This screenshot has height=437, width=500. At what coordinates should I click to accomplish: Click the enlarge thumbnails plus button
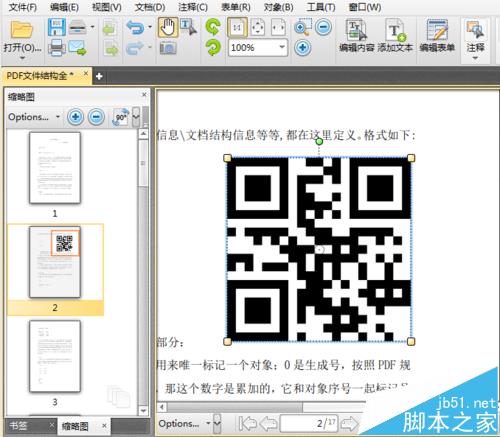pos(75,117)
